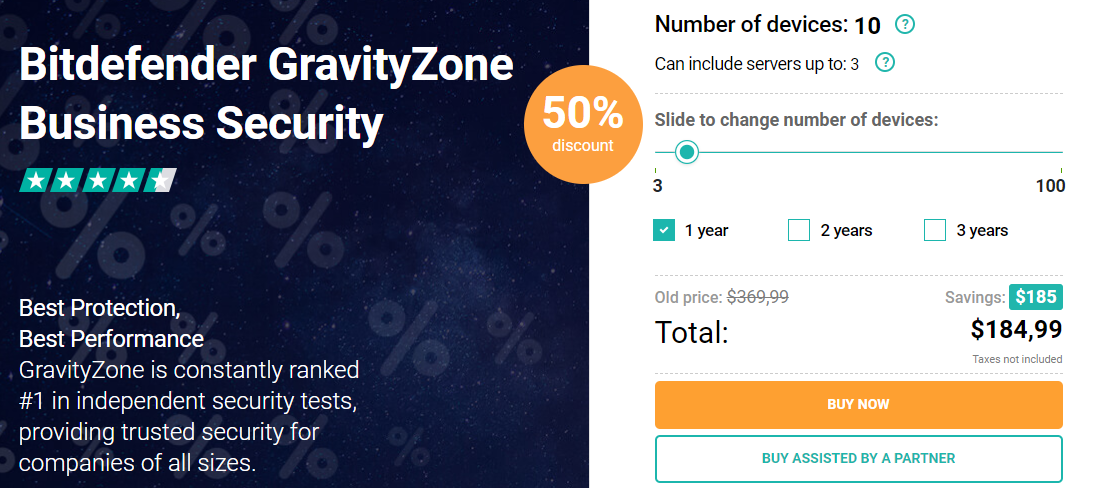Uncheck the 1 year checkbox
The width and height of the screenshot is (1111, 488).
pyautogui.click(x=664, y=230)
